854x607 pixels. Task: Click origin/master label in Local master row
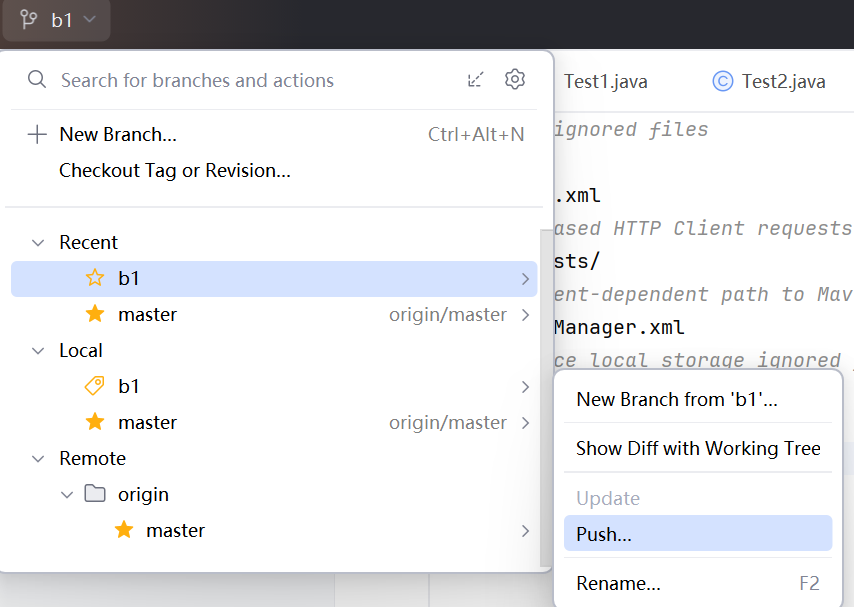448,422
